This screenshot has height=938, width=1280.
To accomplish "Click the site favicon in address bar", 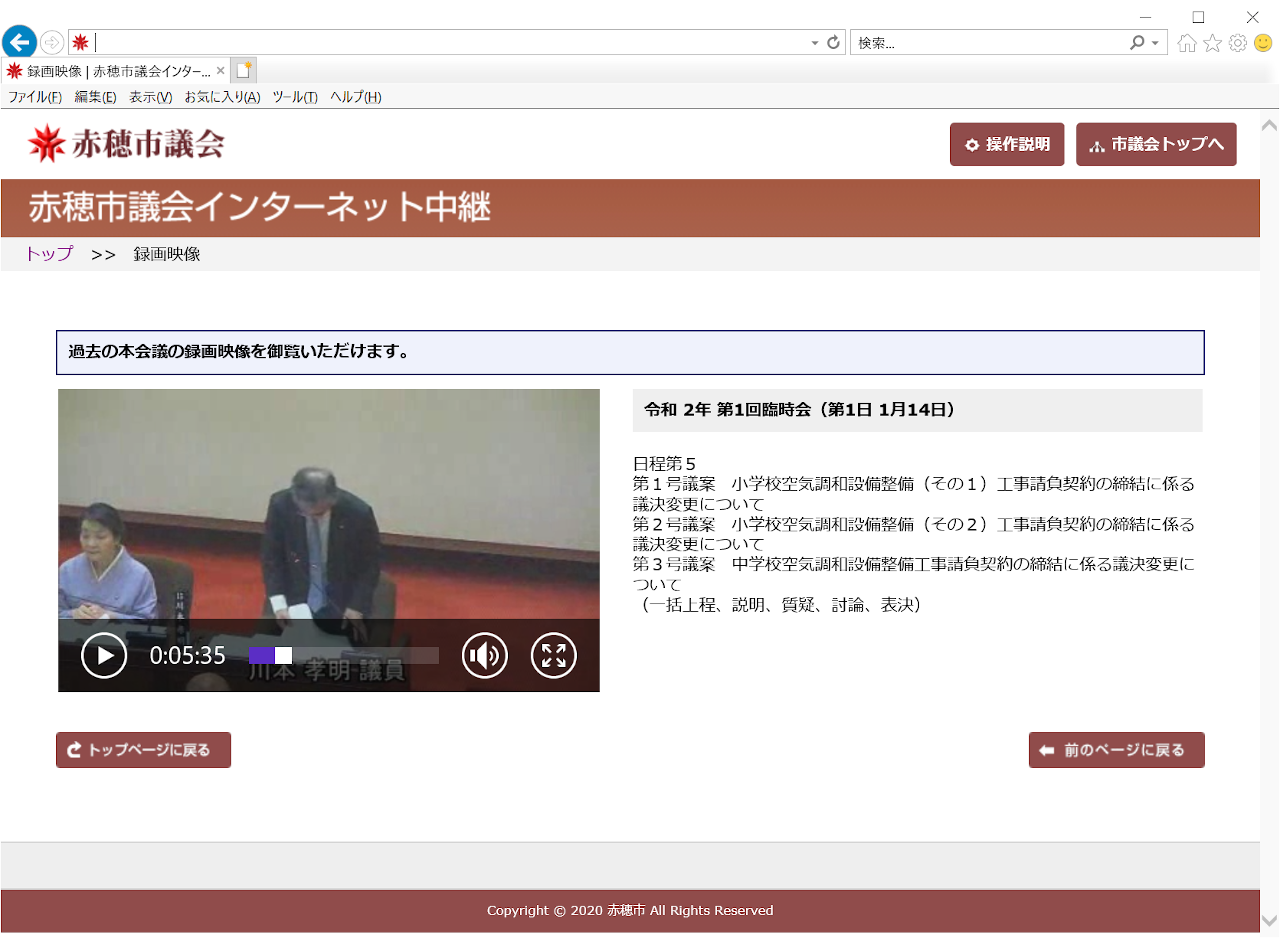I will click(x=80, y=42).
